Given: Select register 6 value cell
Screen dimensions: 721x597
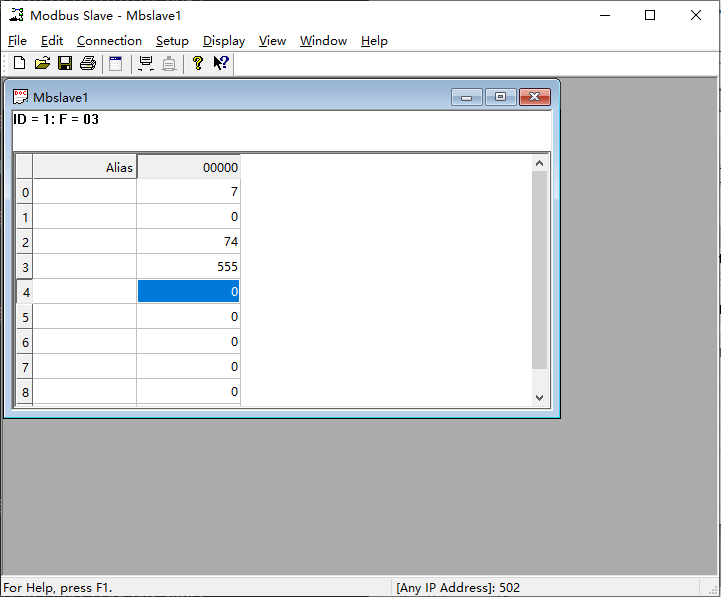Looking at the screenshot, I should coord(189,341).
